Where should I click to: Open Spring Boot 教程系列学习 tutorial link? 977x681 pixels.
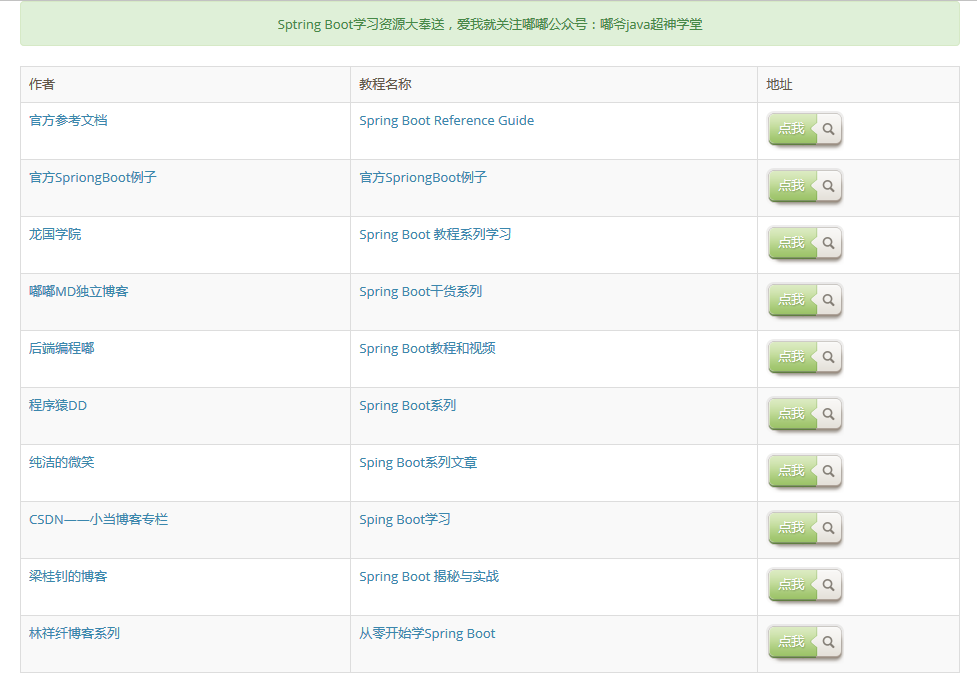[435, 235]
